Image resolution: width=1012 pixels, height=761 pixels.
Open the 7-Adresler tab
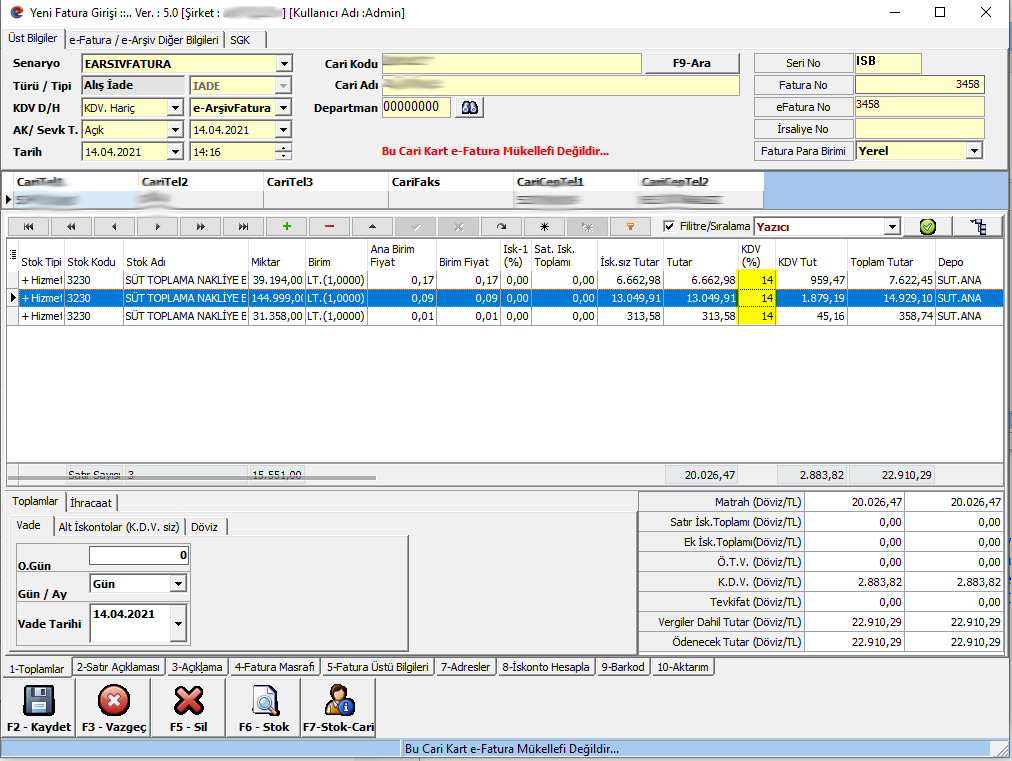[x=465, y=667]
